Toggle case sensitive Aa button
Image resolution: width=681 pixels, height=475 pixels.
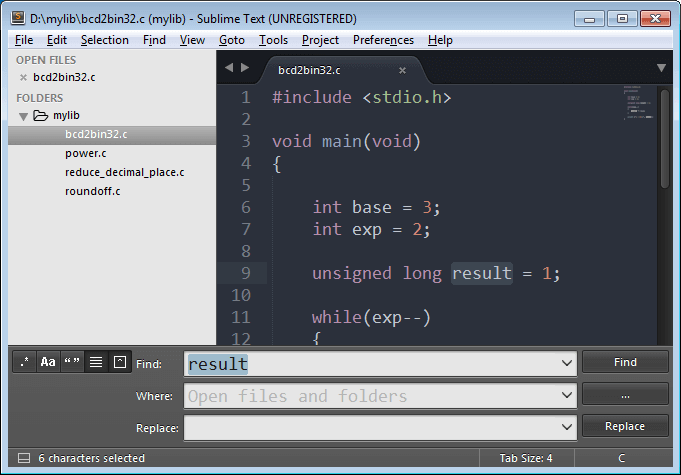point(48,362)
